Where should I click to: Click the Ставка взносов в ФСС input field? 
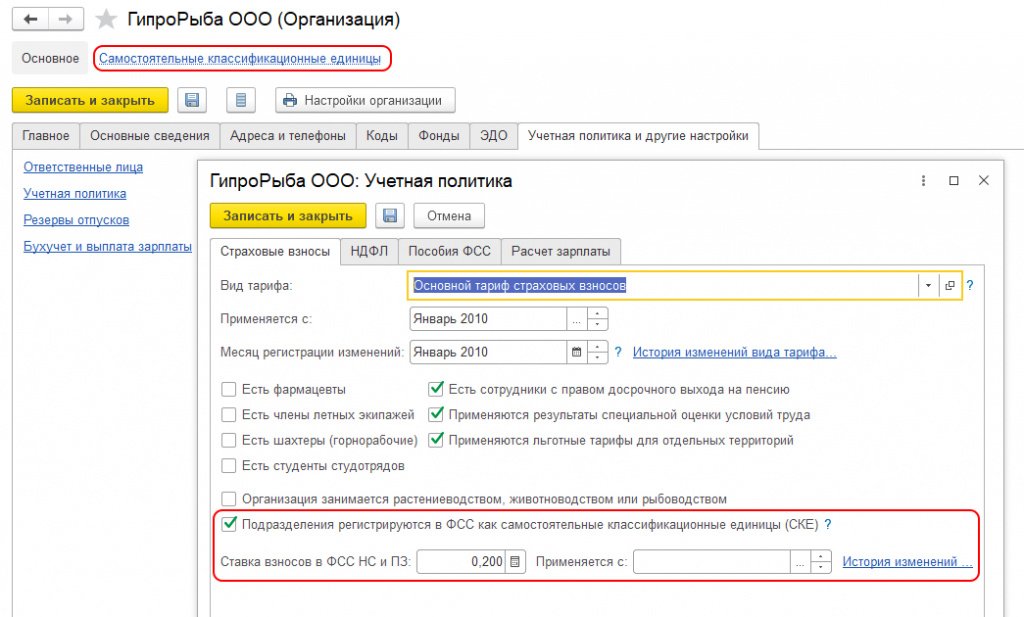tap(460, 562)
